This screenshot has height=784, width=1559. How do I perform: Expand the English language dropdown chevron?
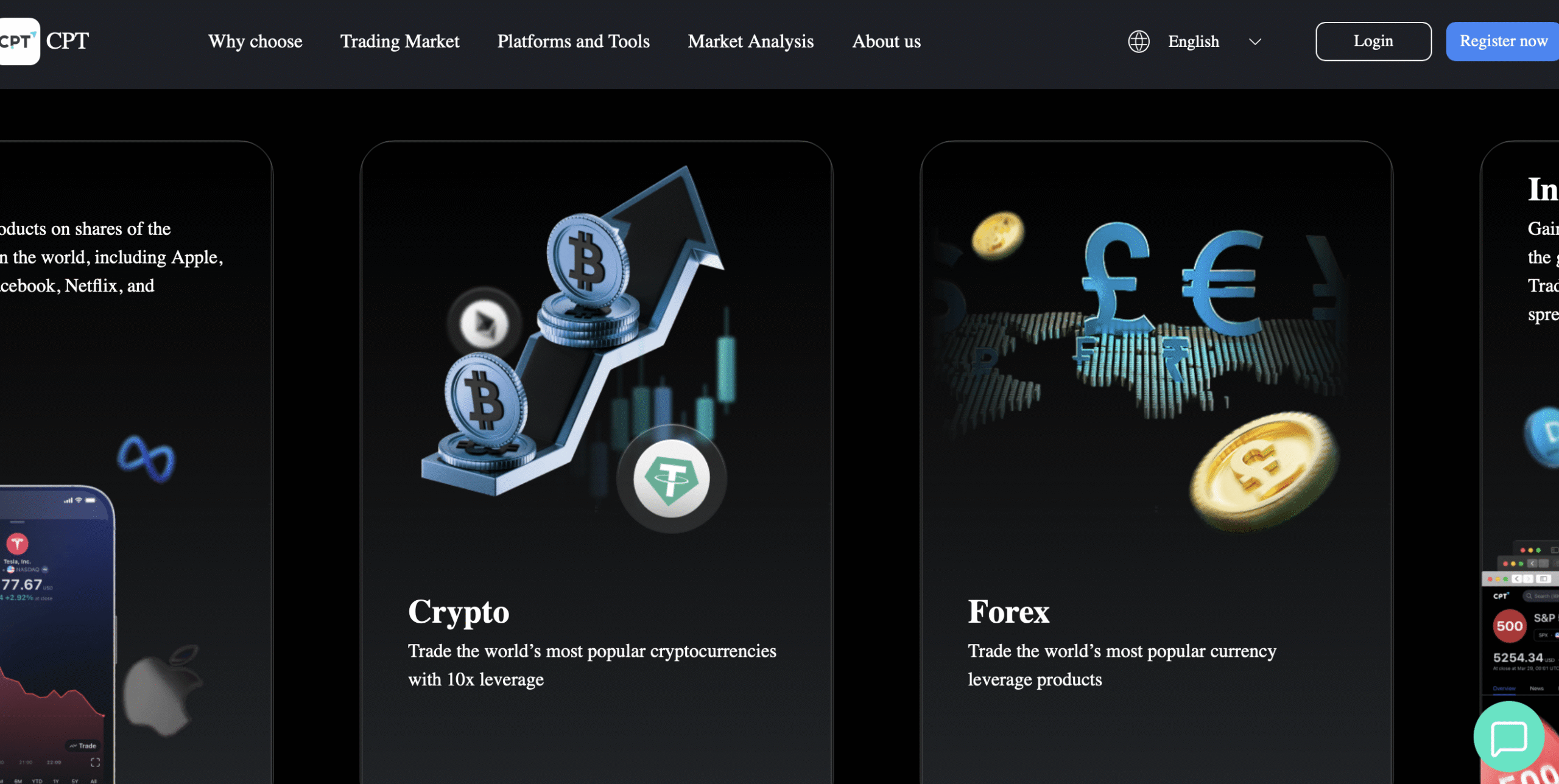(1255, 41)
